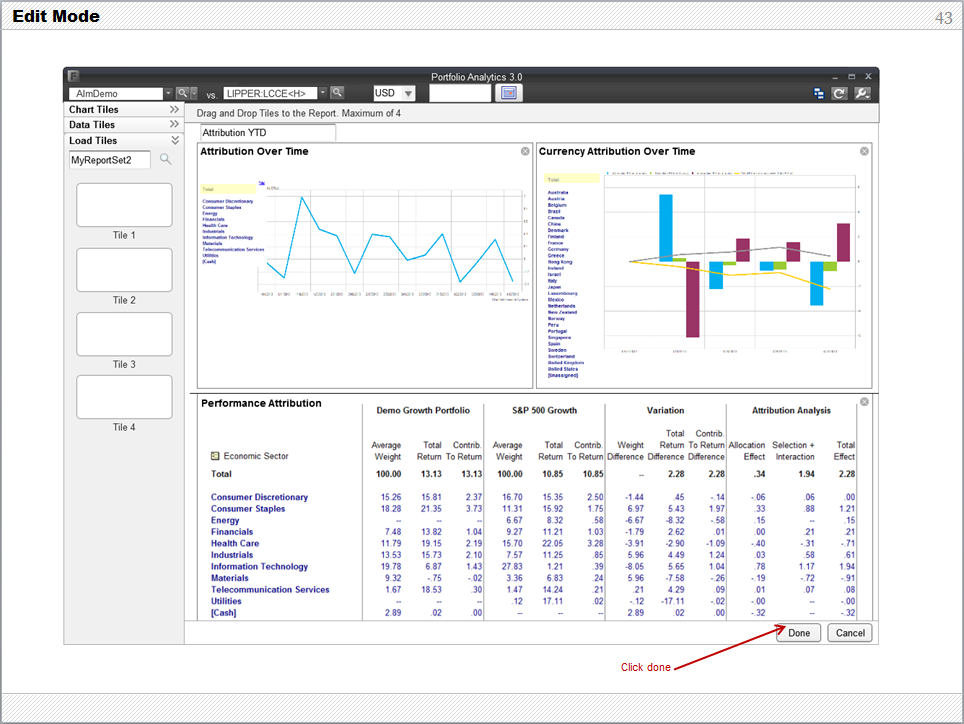Click the Variation column group header
This screenshot has height=724, width=964.
tap(665, 411)
